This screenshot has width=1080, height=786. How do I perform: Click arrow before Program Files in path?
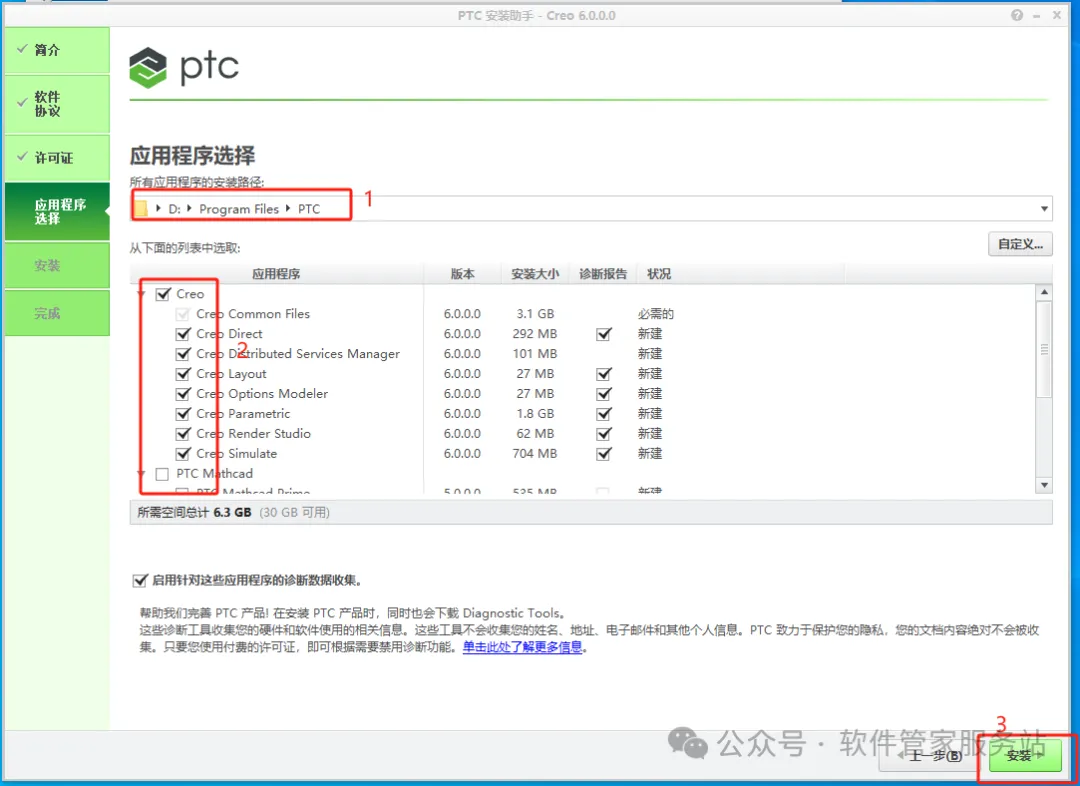point(189,208)
